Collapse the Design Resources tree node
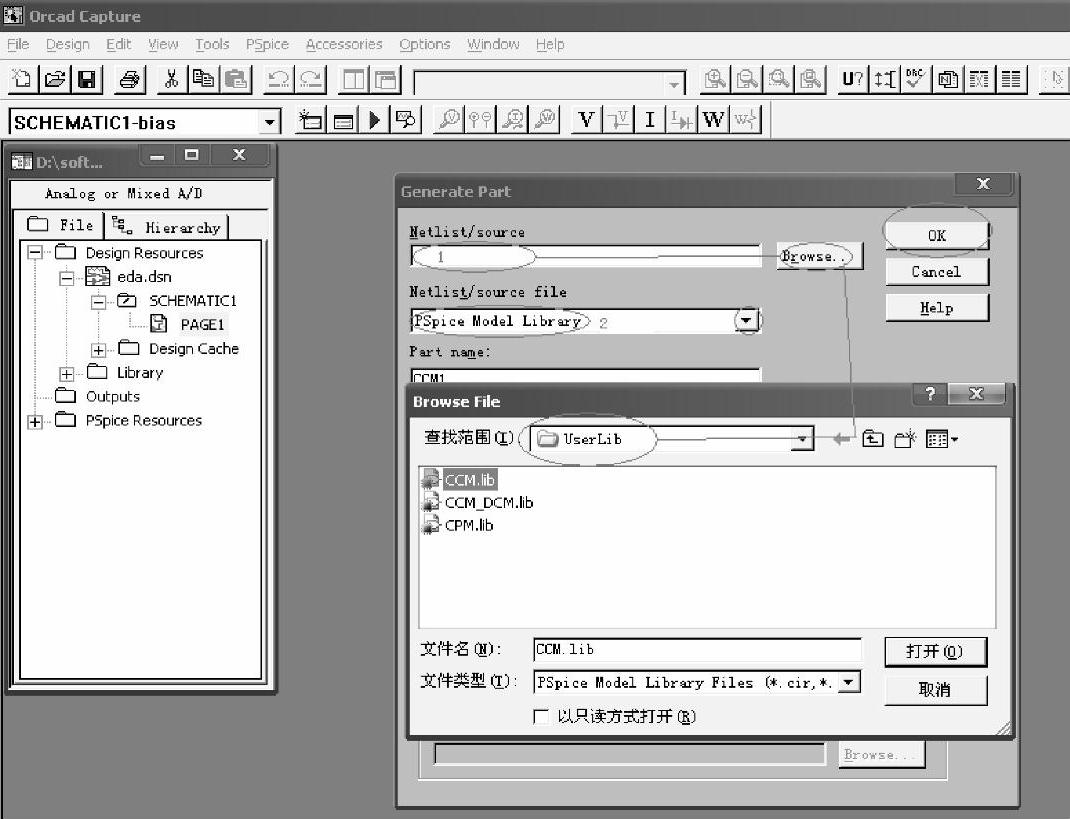 tap(35, 253)
